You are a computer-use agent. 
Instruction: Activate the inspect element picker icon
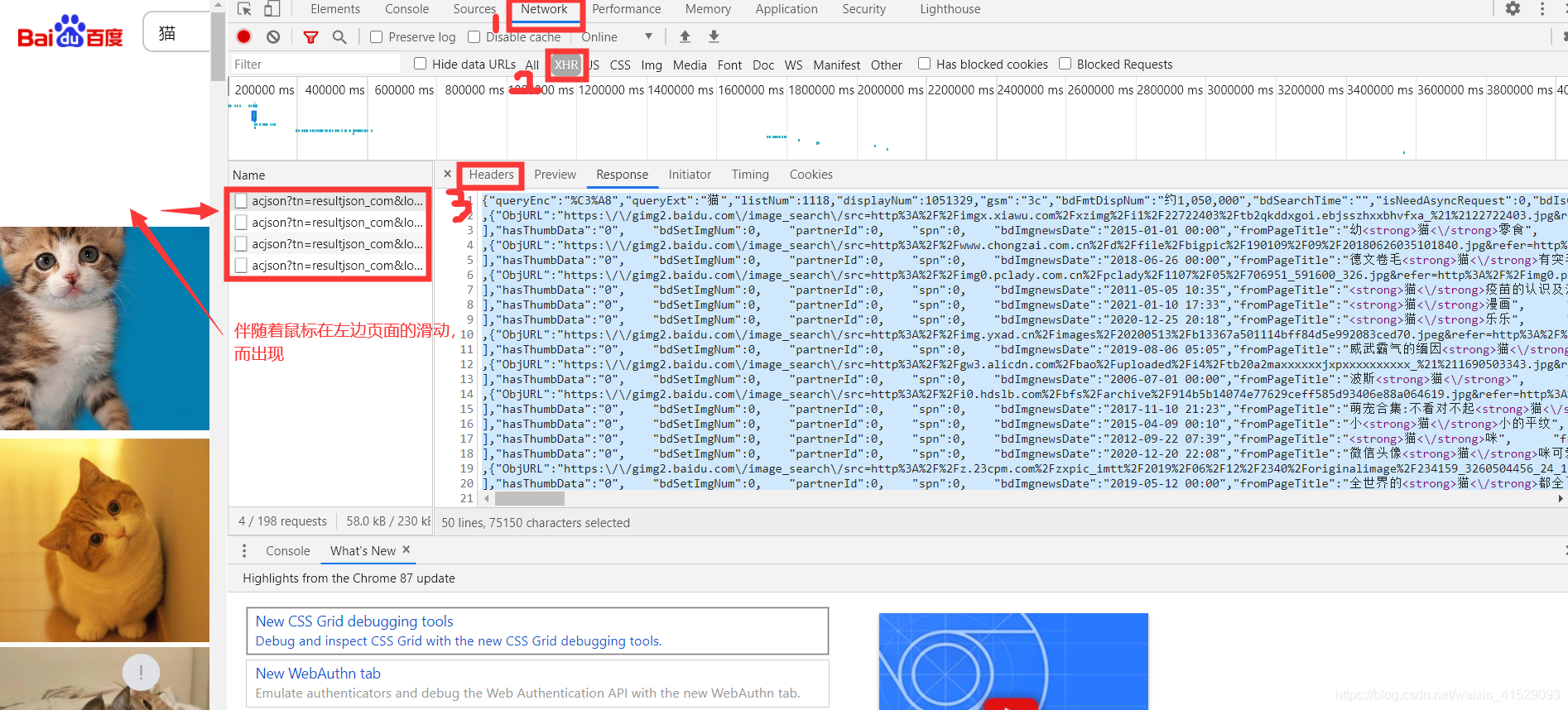pos(244,9)
